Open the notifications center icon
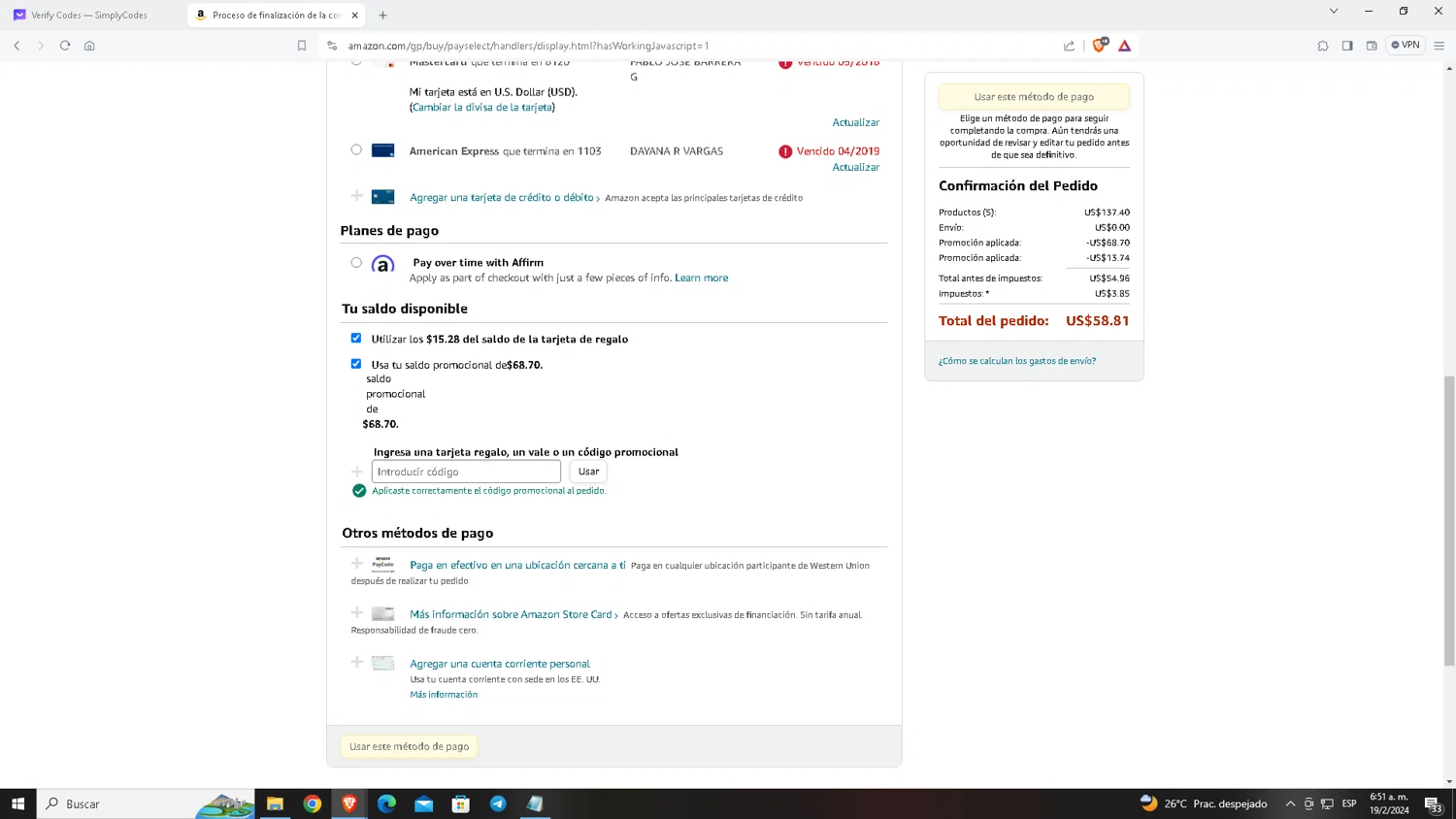 coord(1433,803)
